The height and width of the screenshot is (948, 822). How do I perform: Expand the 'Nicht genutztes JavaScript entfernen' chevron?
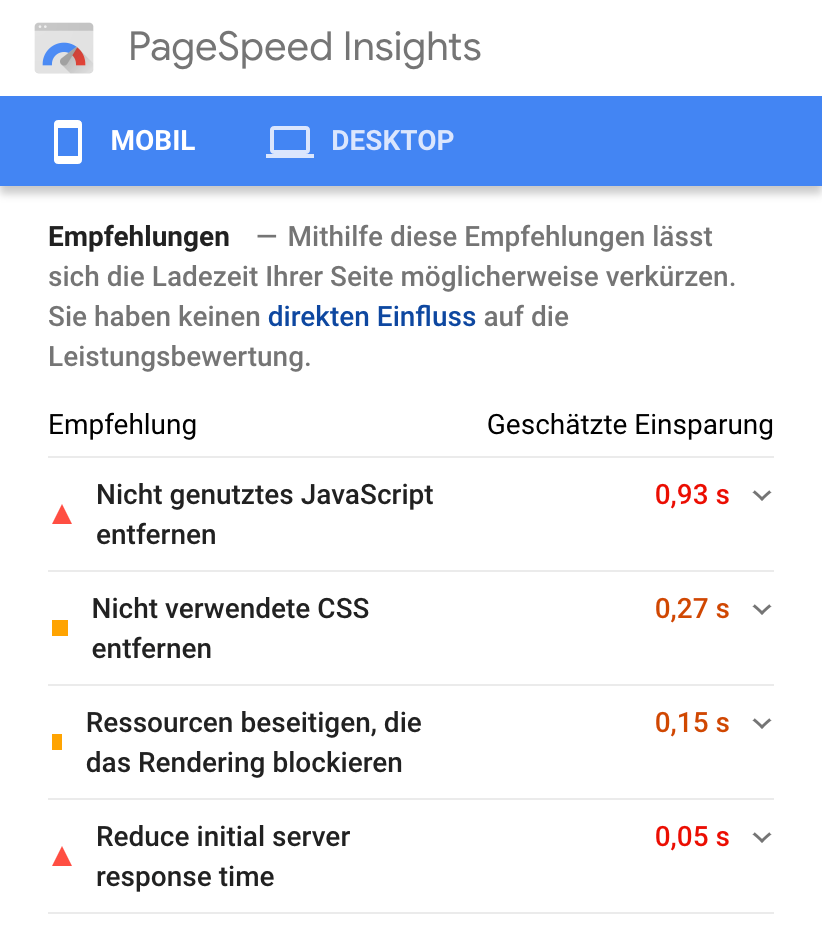pos(762,495)
